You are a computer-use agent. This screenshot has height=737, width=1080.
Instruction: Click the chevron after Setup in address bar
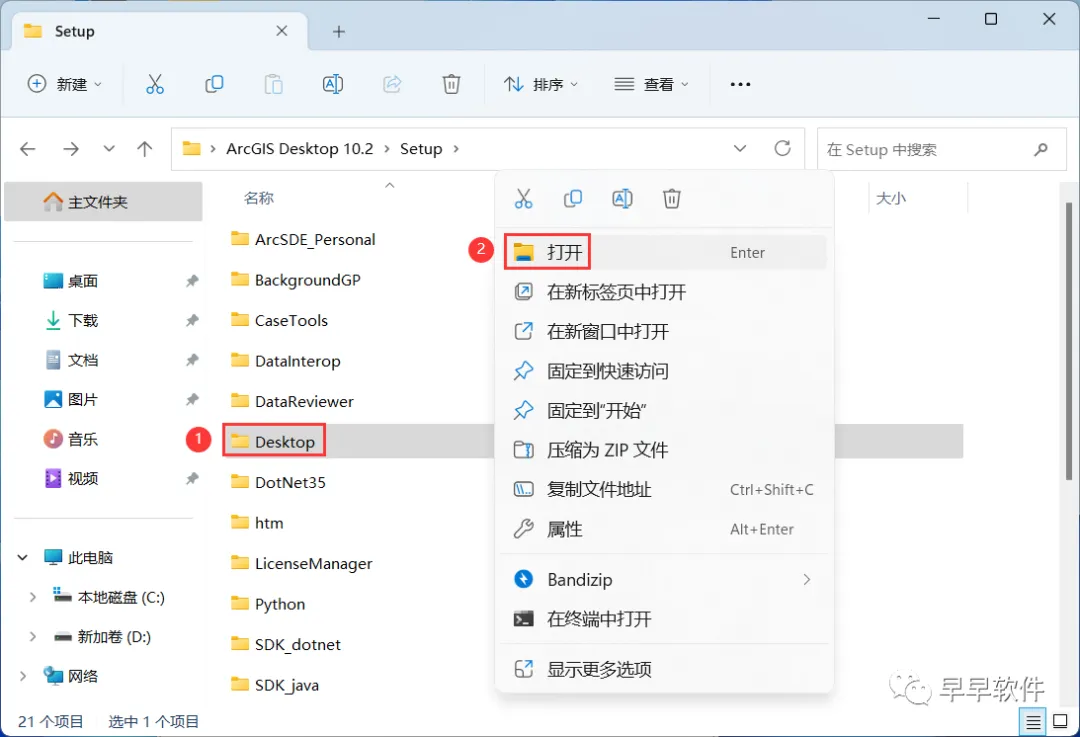pyautogui.click(x=456, y=149)
